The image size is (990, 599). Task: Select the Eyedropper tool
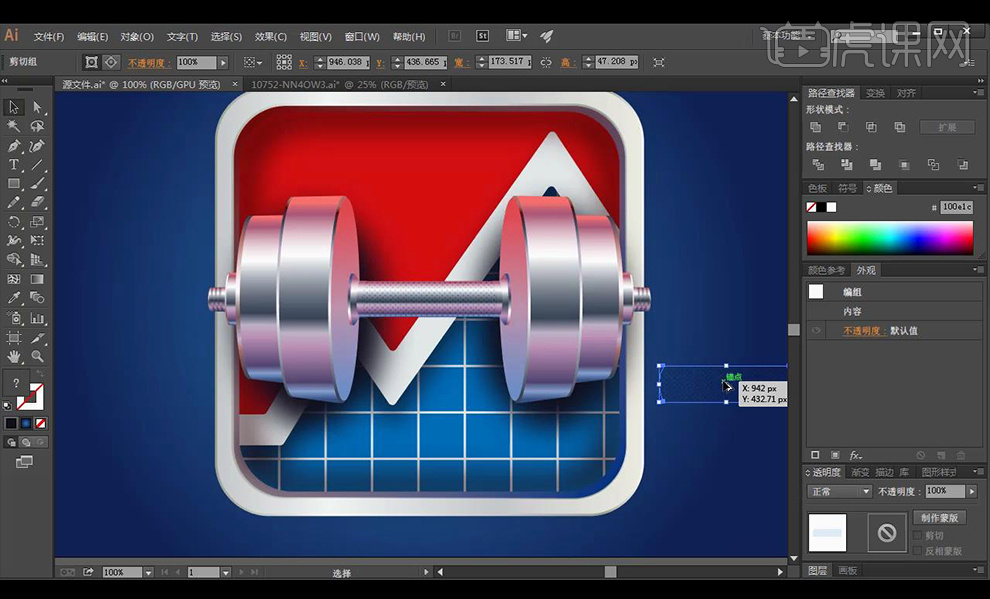13,298
